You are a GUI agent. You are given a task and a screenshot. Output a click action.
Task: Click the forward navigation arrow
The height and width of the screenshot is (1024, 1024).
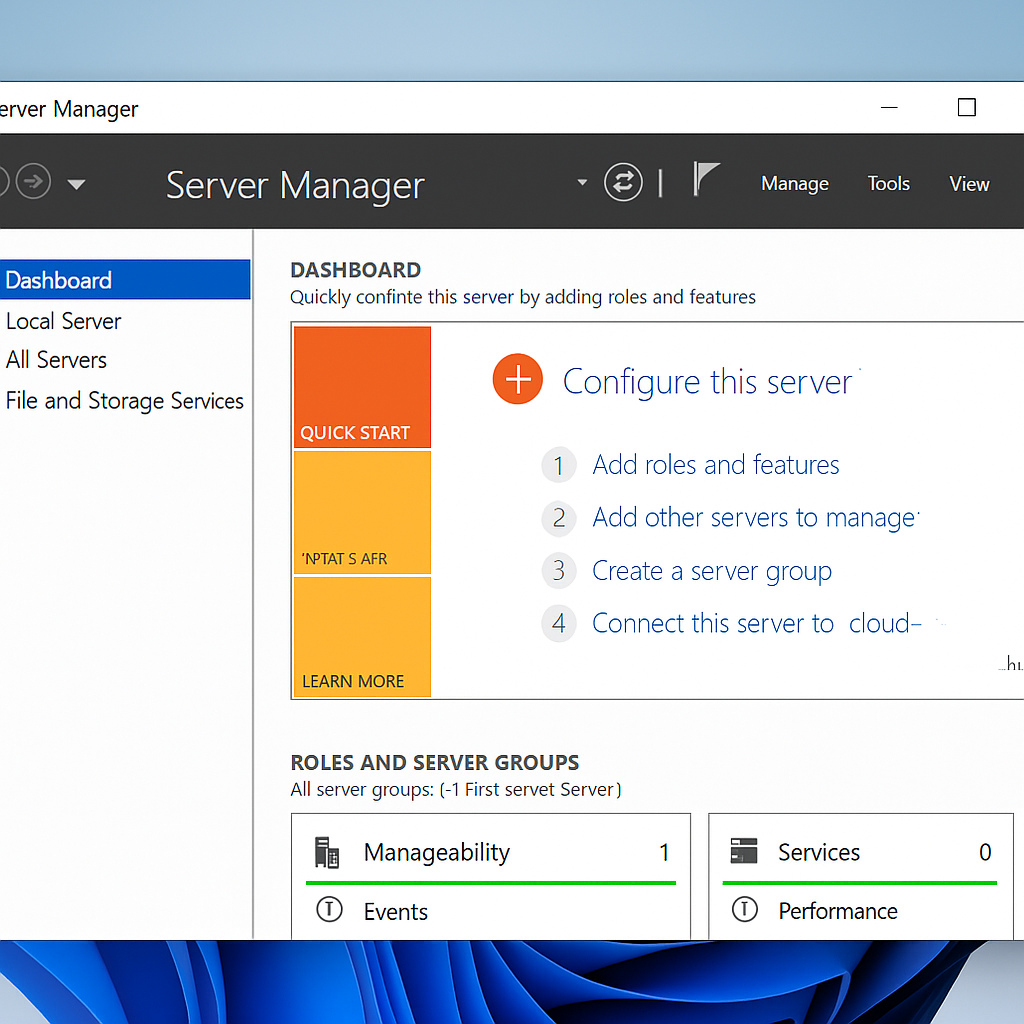[34, 182]
